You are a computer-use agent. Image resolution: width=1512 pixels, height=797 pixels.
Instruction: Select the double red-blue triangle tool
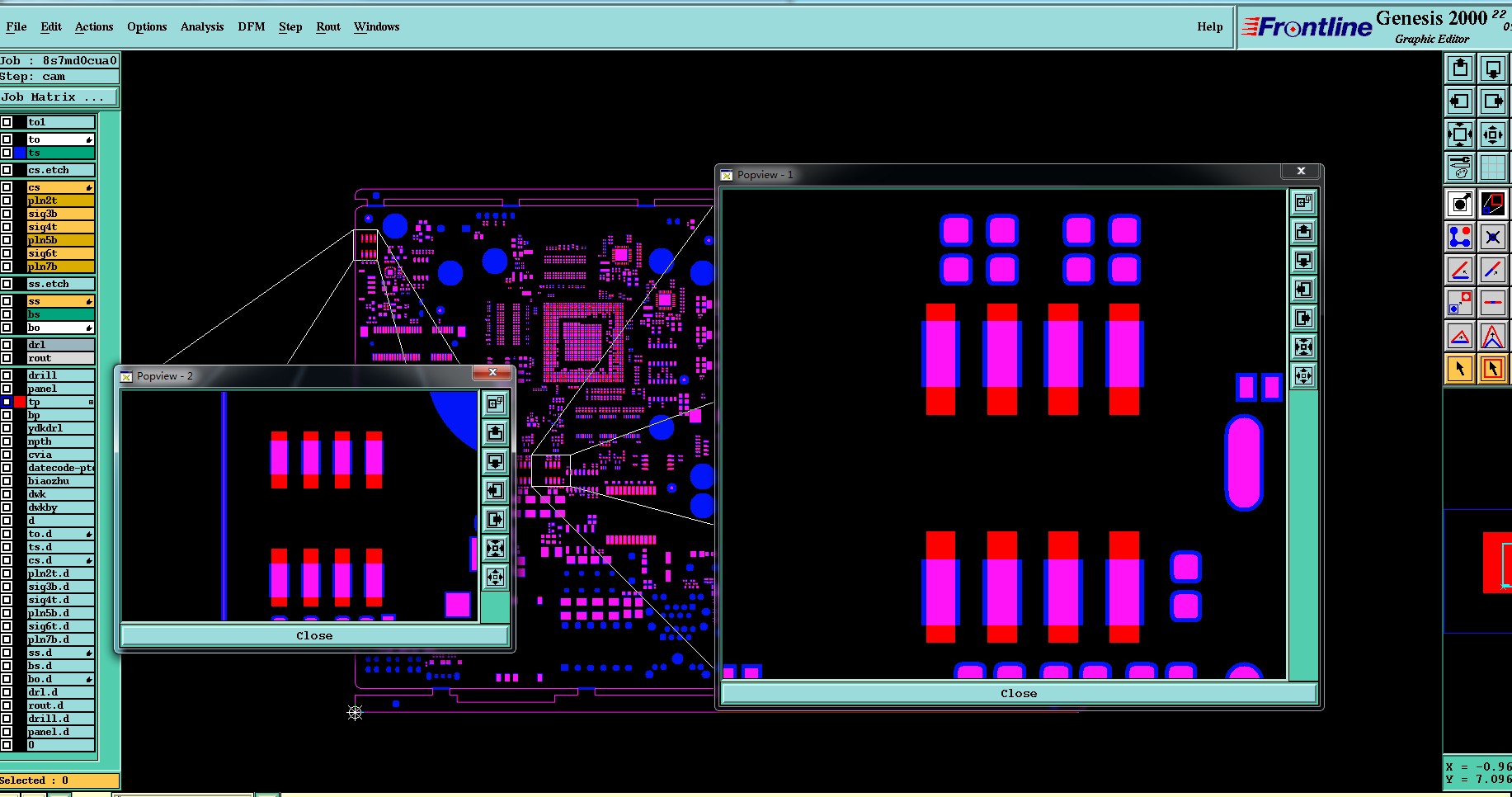pyautogui.click(x=1493, y=336)
